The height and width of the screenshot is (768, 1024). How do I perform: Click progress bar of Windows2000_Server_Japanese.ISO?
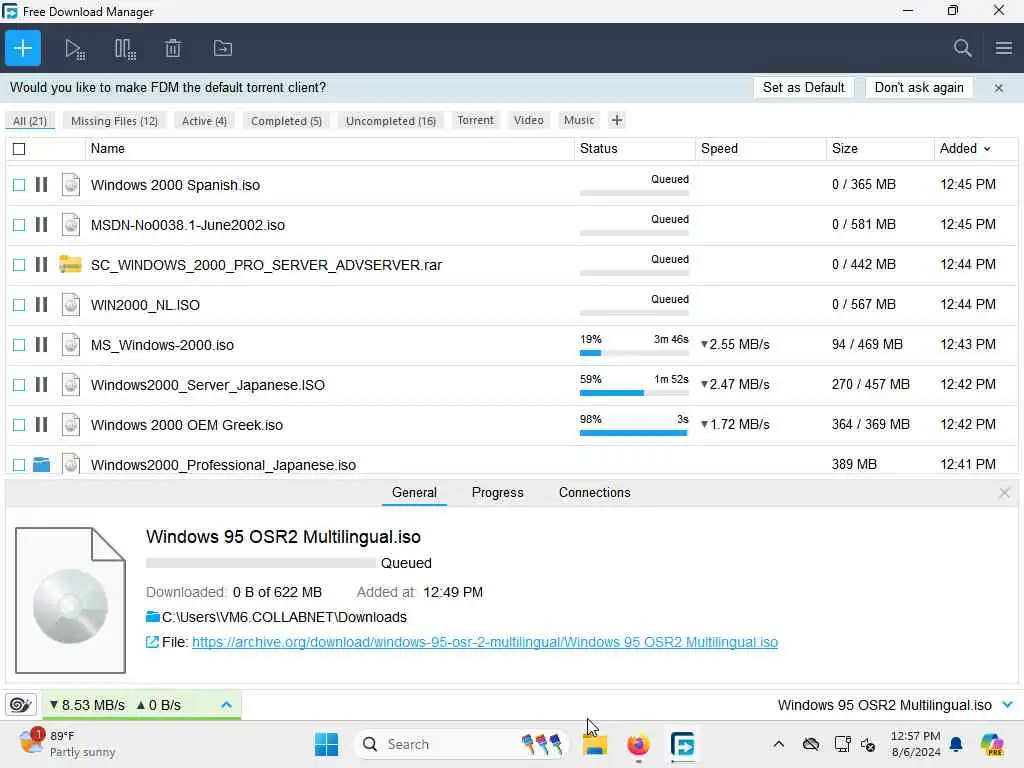[x=633, y=392]
